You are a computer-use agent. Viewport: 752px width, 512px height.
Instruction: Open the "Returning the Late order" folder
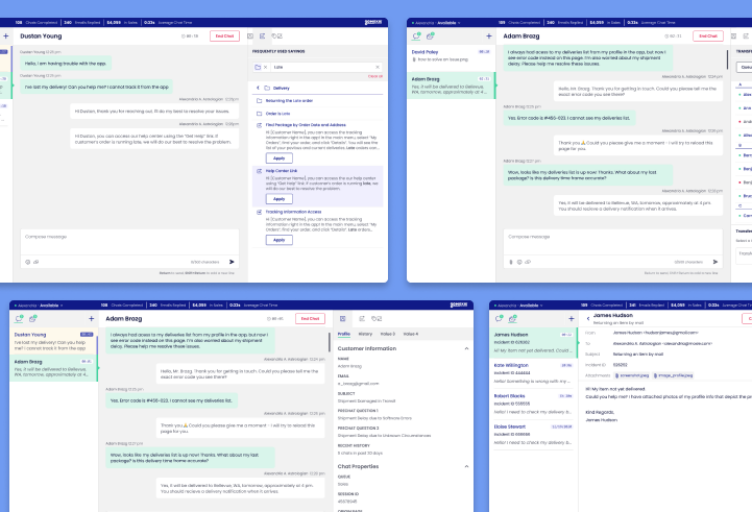point(289,101)
